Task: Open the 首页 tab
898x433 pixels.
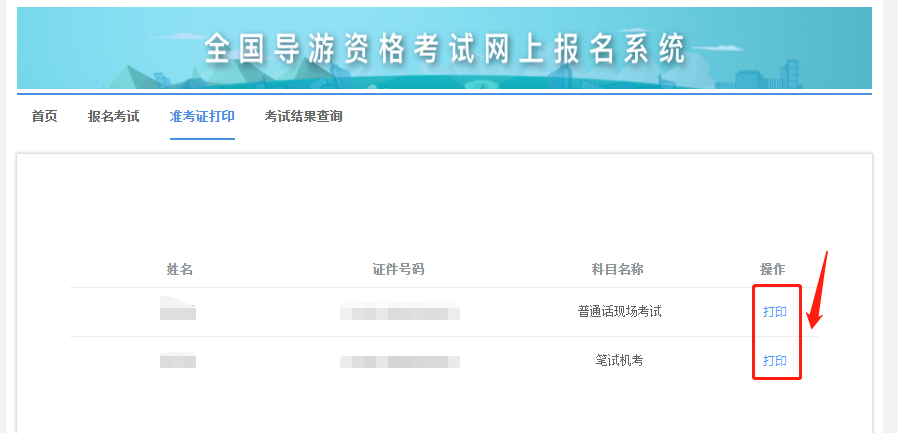Action: click(44, 116)
